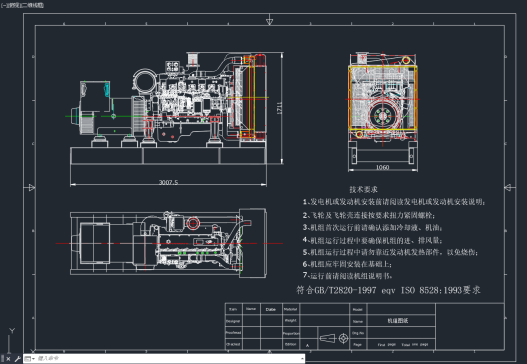This screenshot has width=527, height=364.
Task: Click the 技术要求 heading text
Action: tap(363, 190)
